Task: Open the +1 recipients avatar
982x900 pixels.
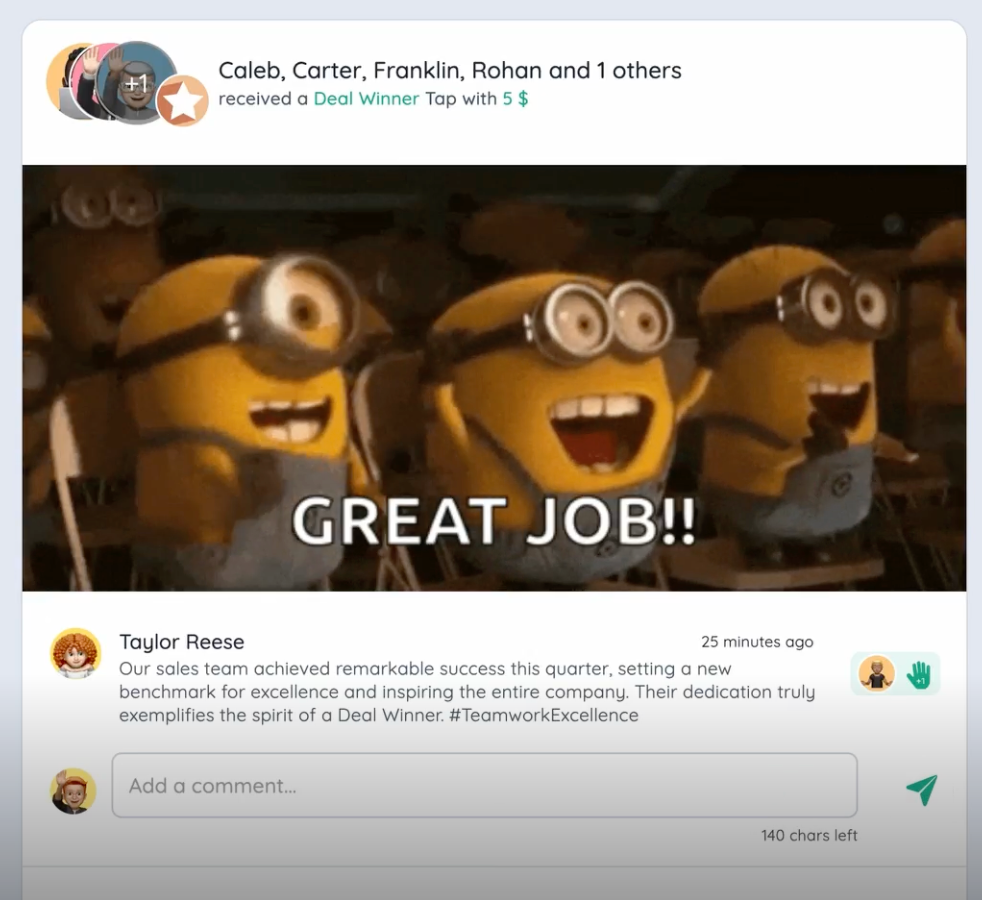Action: tap(137, 83)
